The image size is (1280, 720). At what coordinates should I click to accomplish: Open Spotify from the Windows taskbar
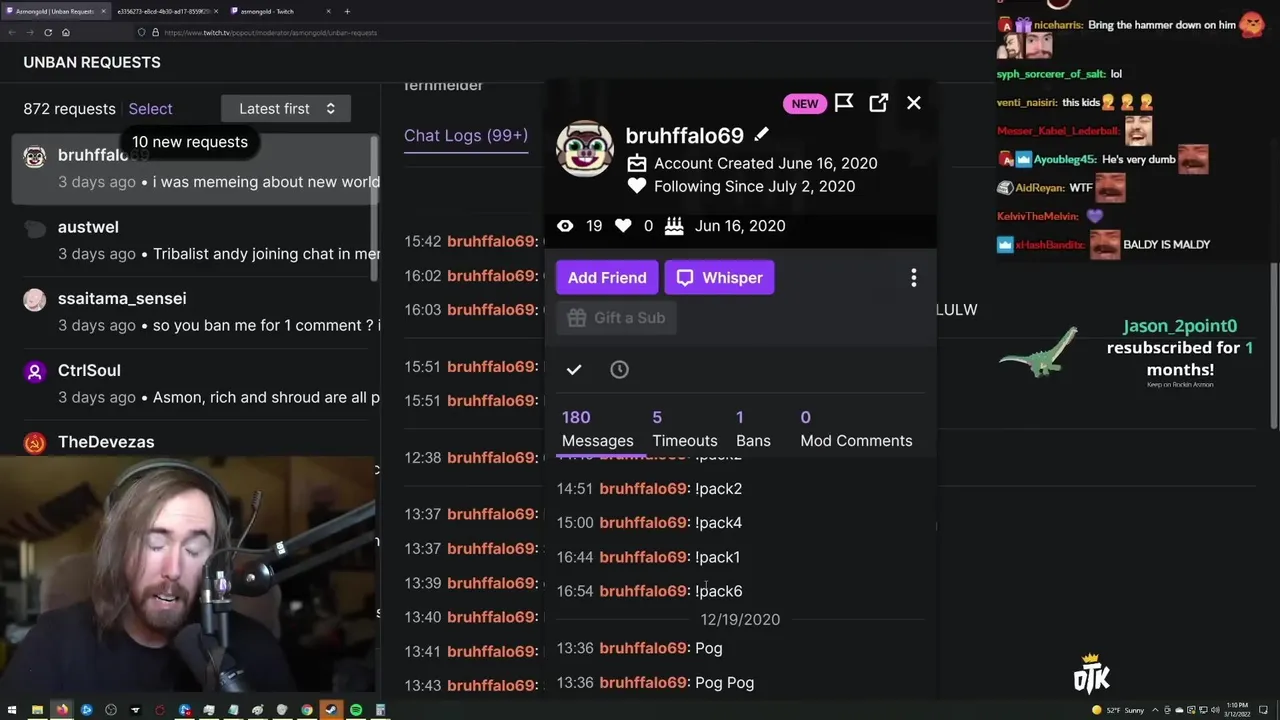pyautogui.click(x=355, y=710)
